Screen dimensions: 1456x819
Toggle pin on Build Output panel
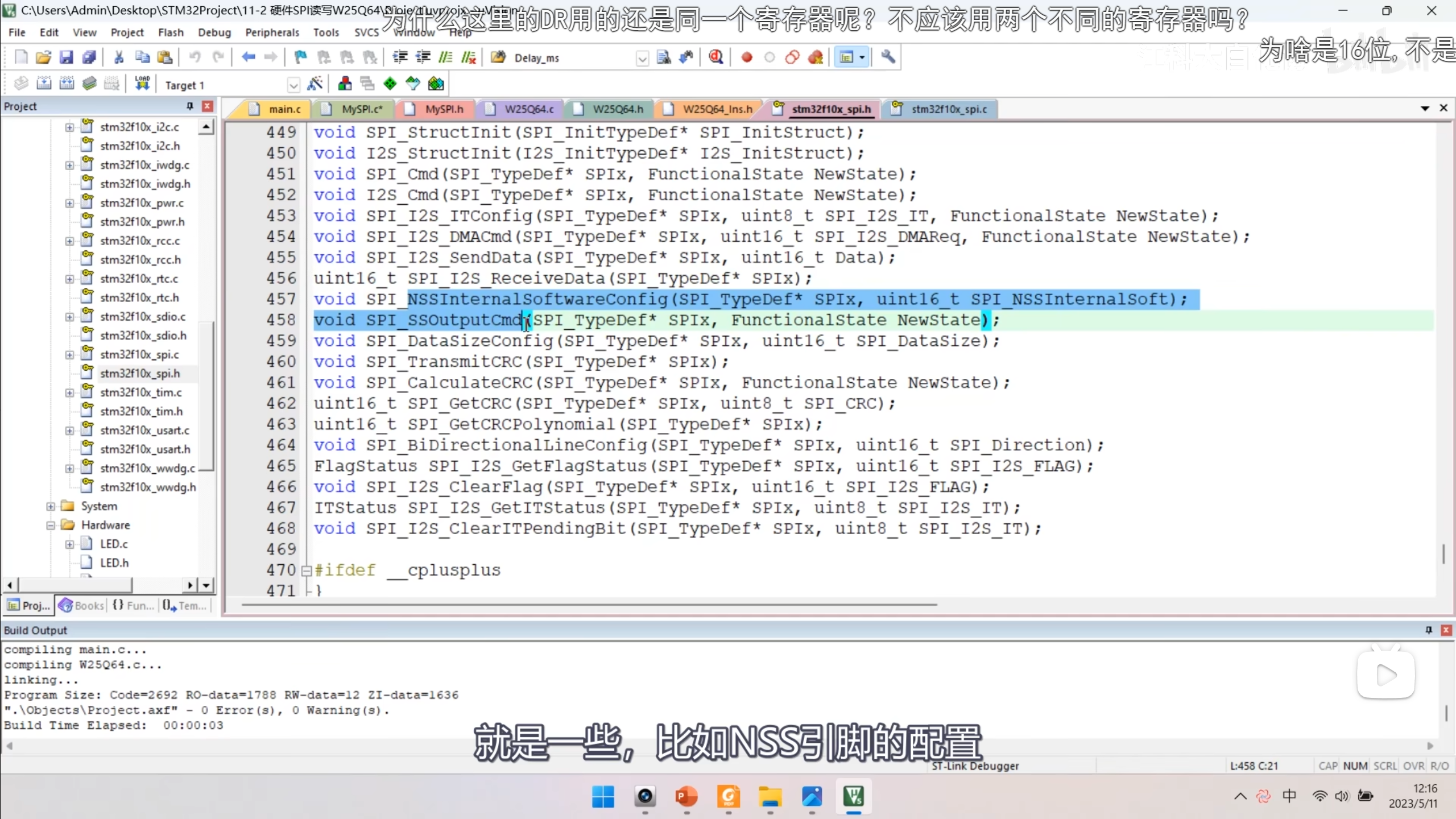click(1428, 630)
